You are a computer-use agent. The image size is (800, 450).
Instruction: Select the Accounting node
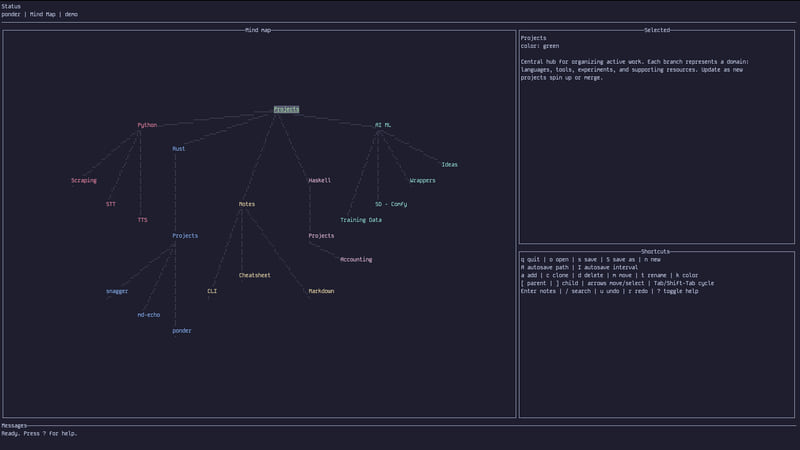pyautogui.click(x=356, y=260)
